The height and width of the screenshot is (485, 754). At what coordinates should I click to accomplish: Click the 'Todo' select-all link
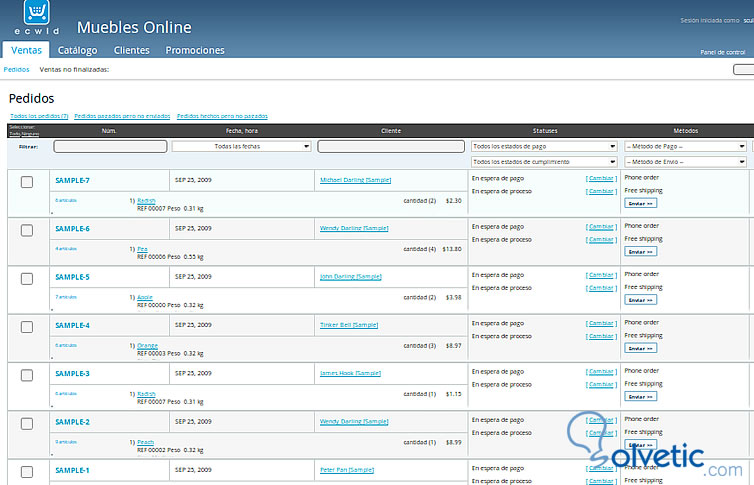pos(14,134)
